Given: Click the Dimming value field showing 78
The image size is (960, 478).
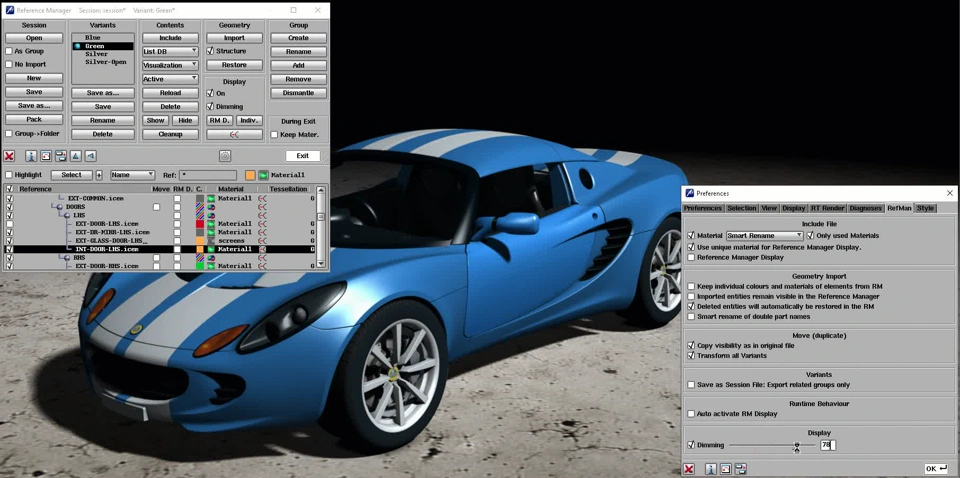Looking at the screenshot, I should (828, 446).
